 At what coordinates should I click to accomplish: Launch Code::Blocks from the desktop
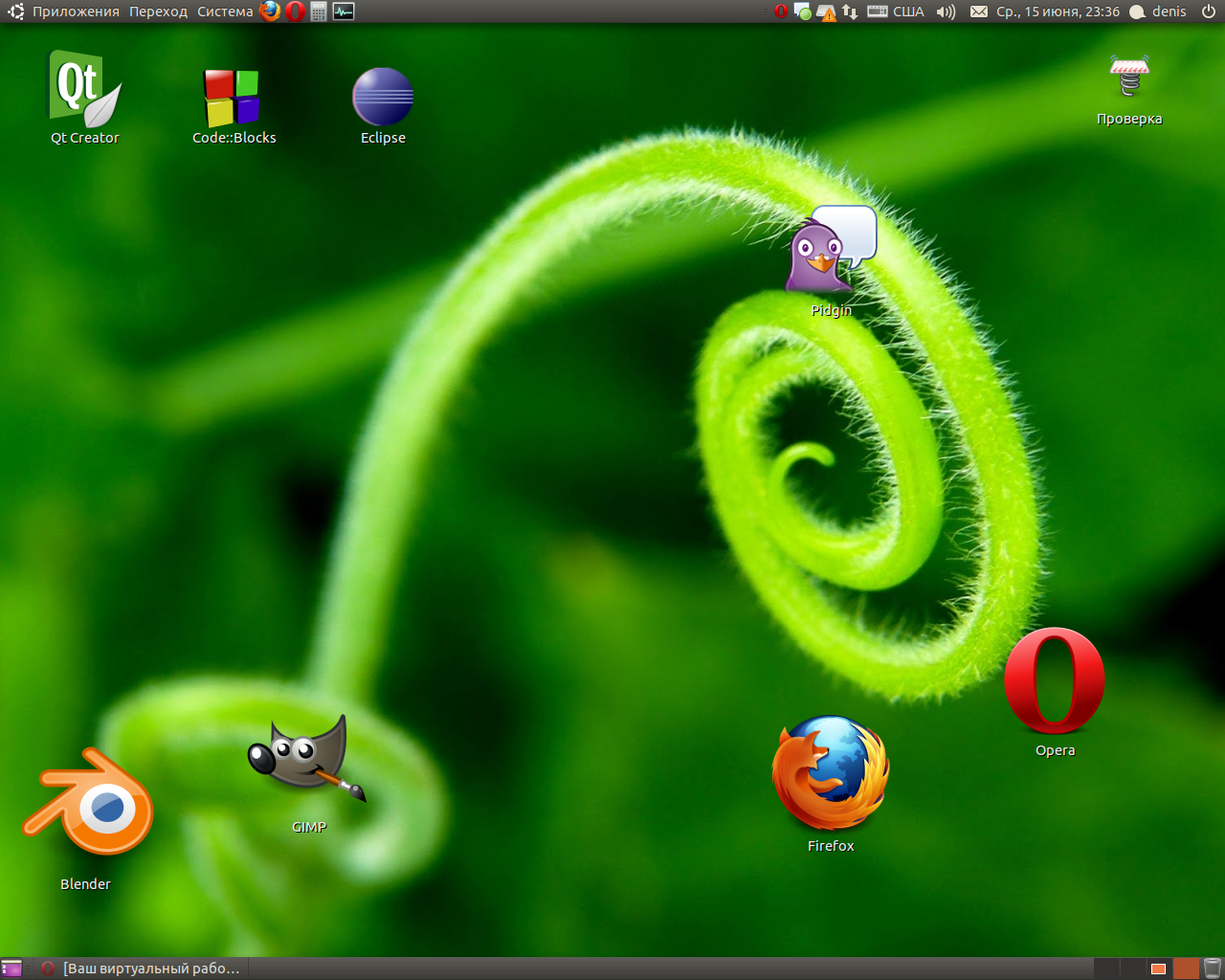233,98
